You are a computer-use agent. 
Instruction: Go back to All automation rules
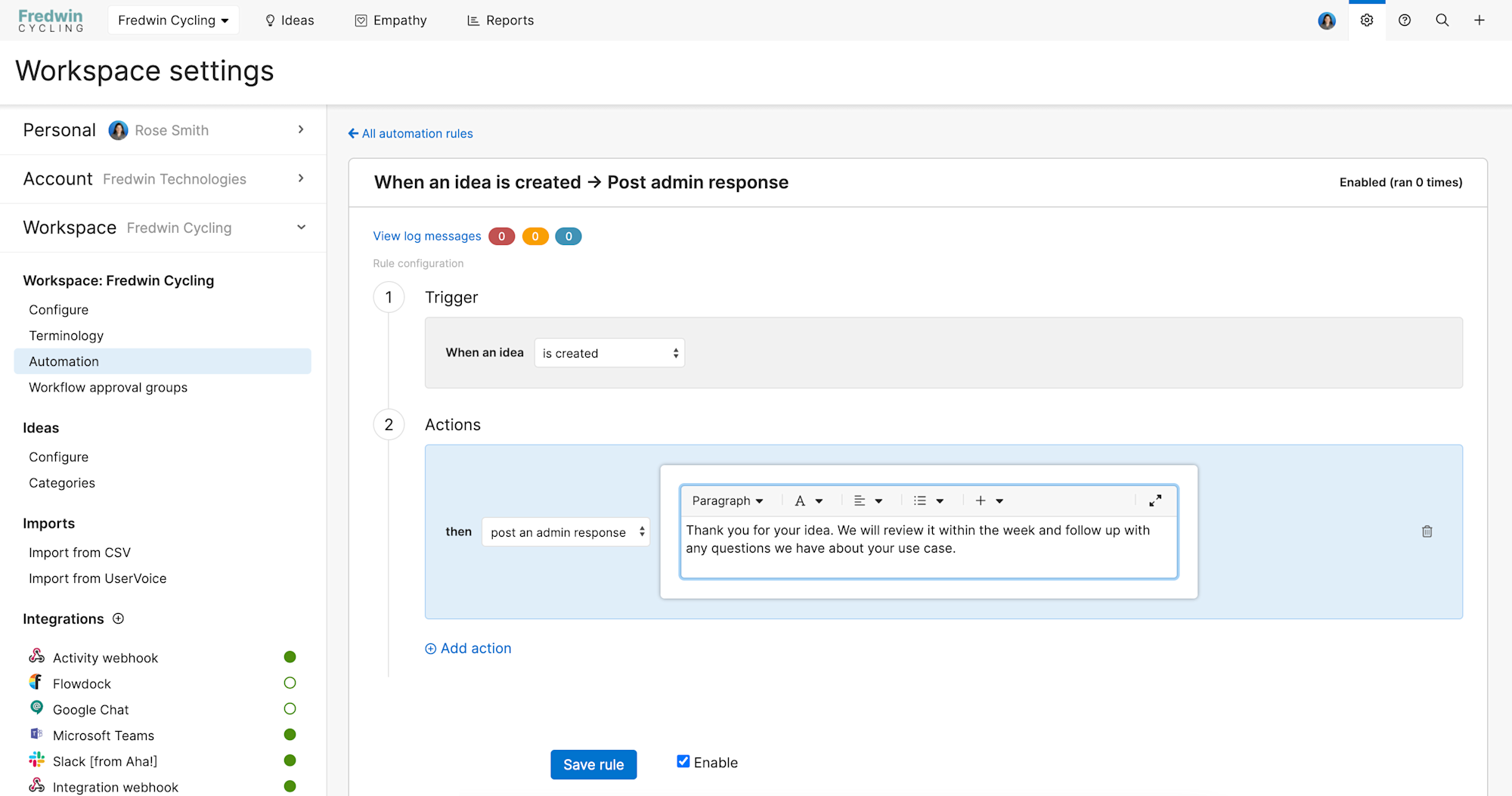point(411,134)
